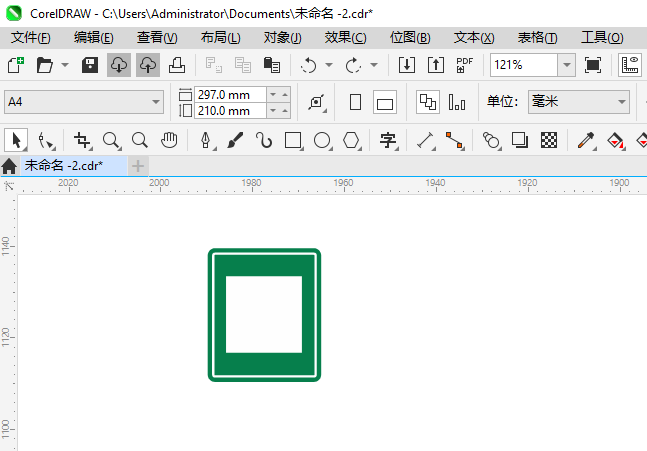Click the cloud download icon
647x451 pixels.
tap(119, 65)
